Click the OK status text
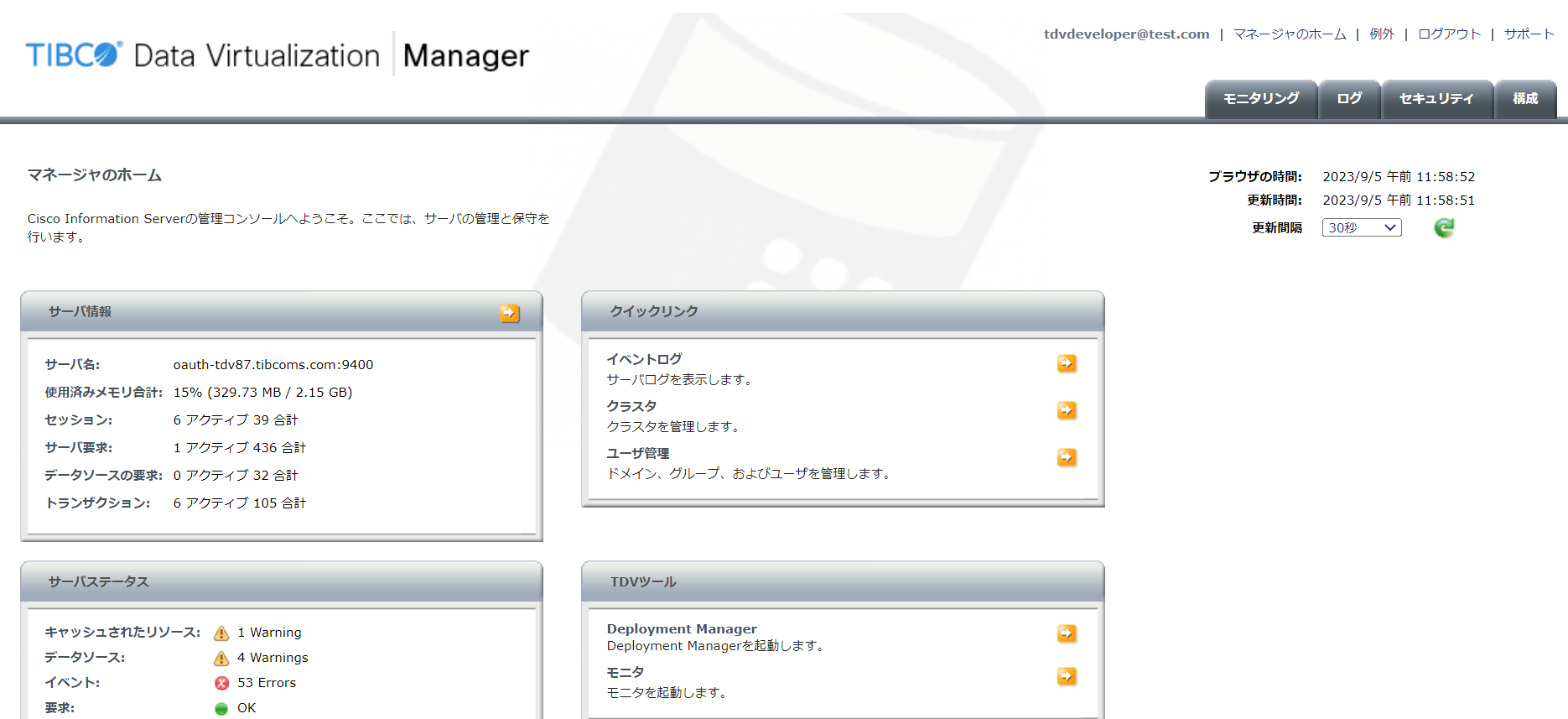Image resolution: width=1568 pixels, height=719 pixels. pyautogui.click(x=247, y=708)
